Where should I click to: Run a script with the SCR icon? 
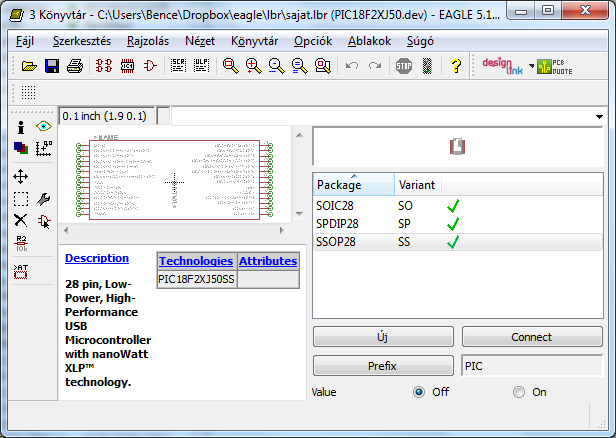coord(178,66)
